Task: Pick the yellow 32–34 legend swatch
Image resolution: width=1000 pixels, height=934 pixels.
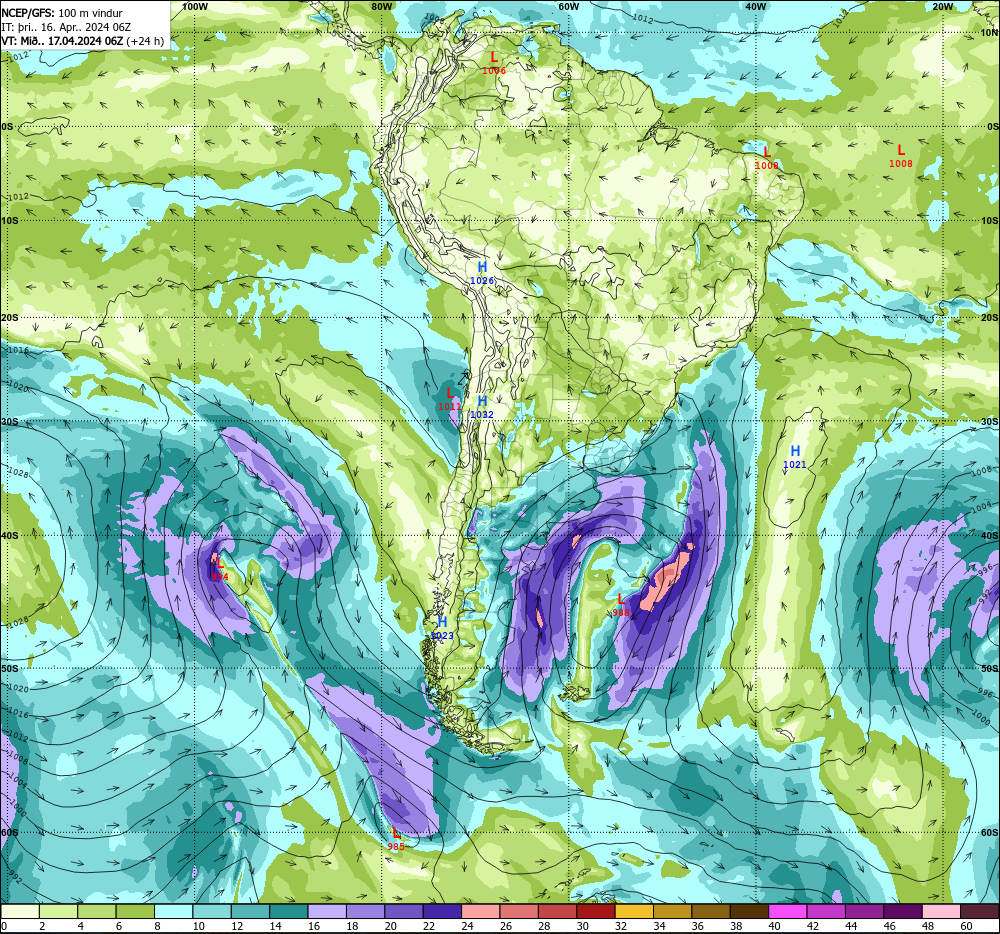Action: [634, 911]
